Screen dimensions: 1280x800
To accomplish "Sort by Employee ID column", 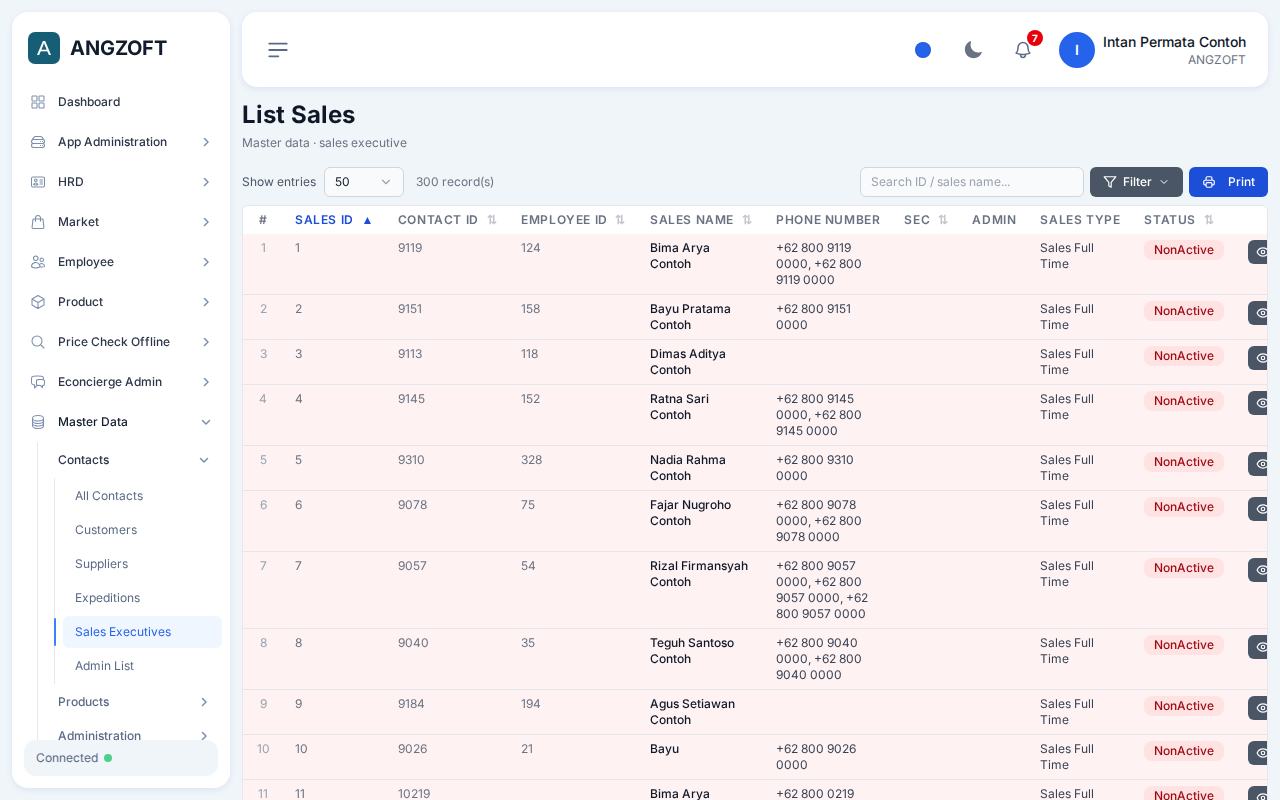I will pos(573,220).
